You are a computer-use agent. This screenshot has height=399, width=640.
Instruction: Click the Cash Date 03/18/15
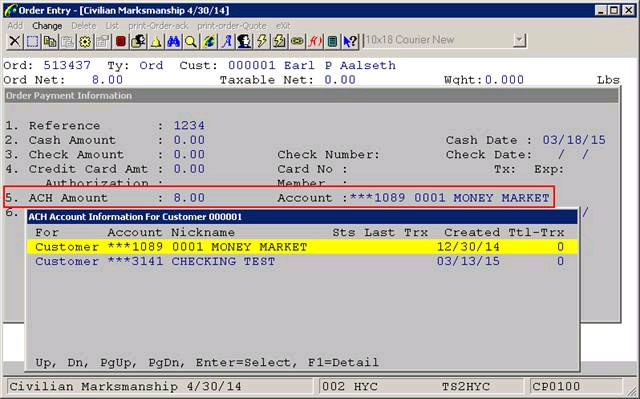[574, 140]
